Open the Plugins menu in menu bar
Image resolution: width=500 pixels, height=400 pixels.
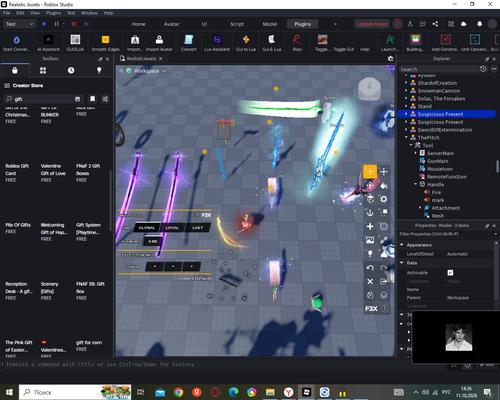coord(53,13)
